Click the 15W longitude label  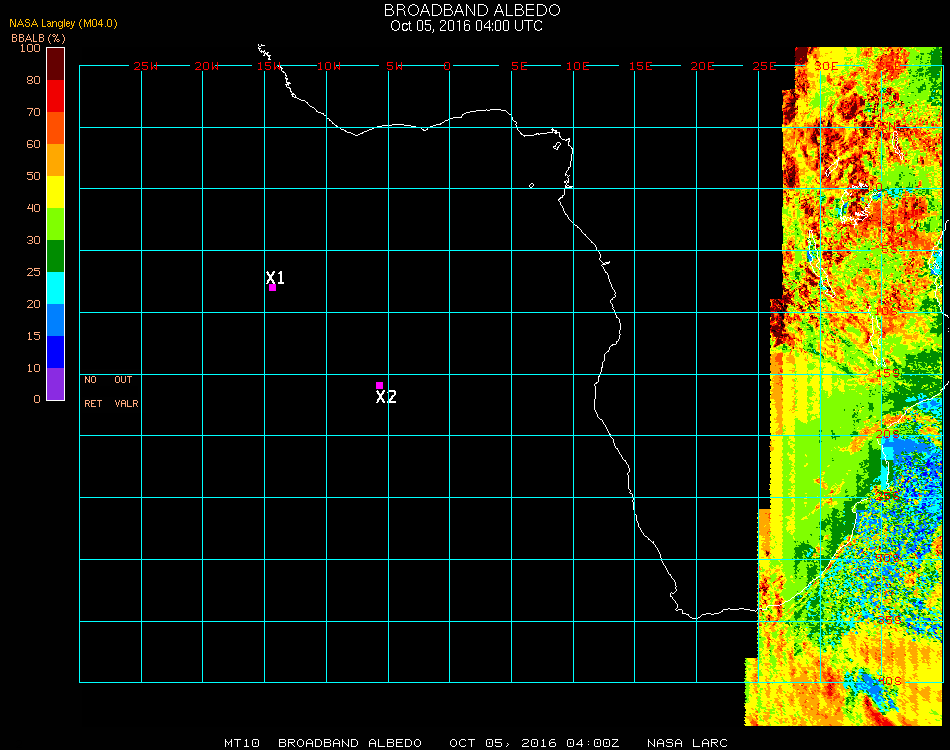click(269, 66)
